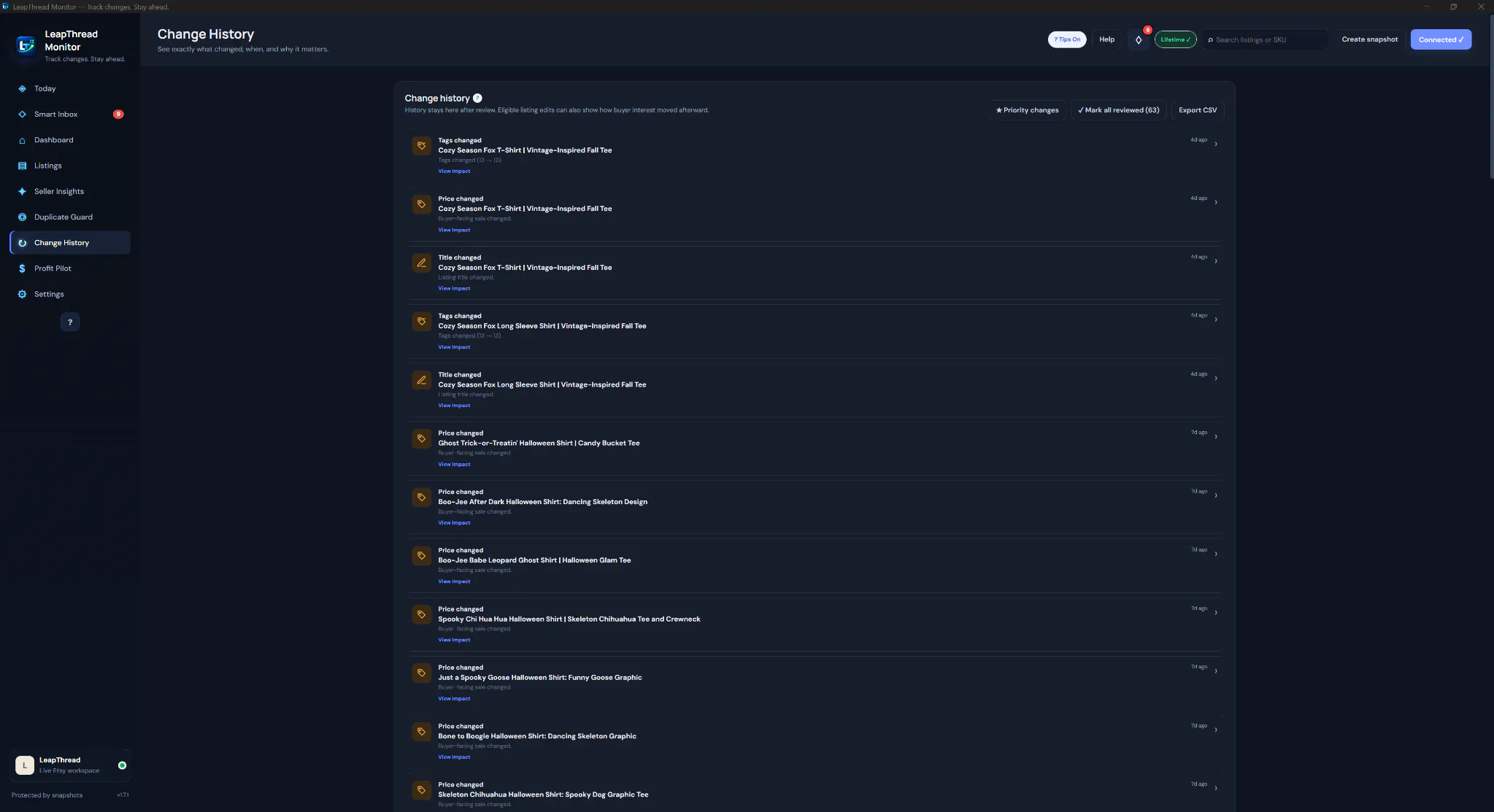Click the Search listings or SKU field
The width and height of the screenshot is (1494, 812).
[x=1266, y=39]
